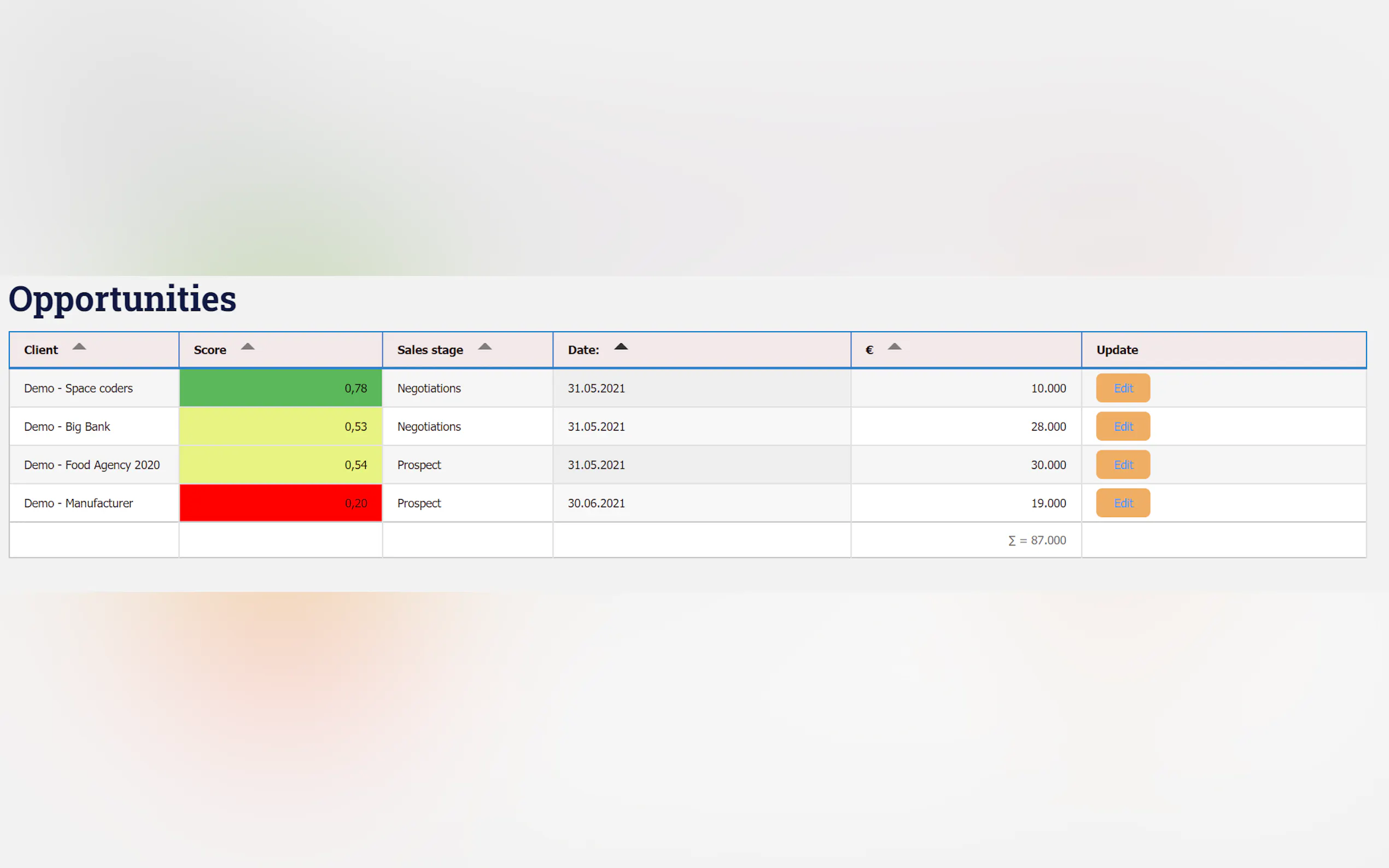This screenshot has width=1389, height=868.
Task: Sort by Sales stage using arrow
Action: (485, 347)
